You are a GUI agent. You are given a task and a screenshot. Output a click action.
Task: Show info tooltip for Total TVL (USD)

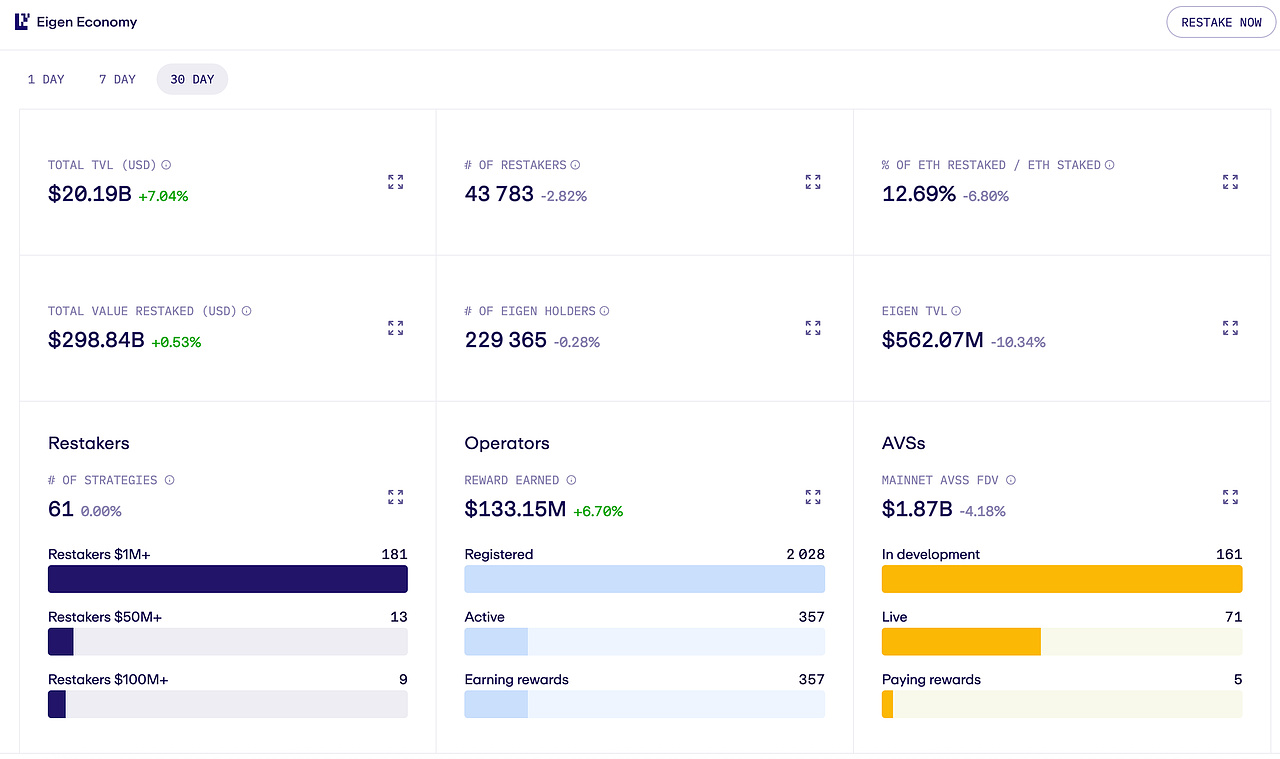167,165
